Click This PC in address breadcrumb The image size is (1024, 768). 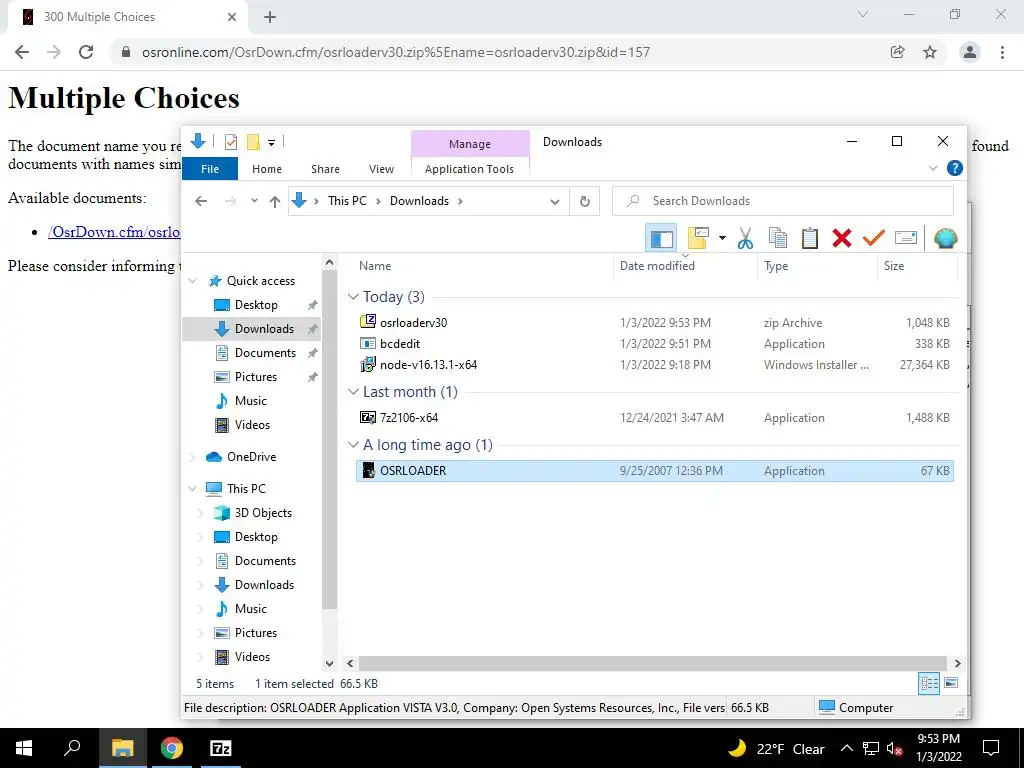(x=347, y=201)
